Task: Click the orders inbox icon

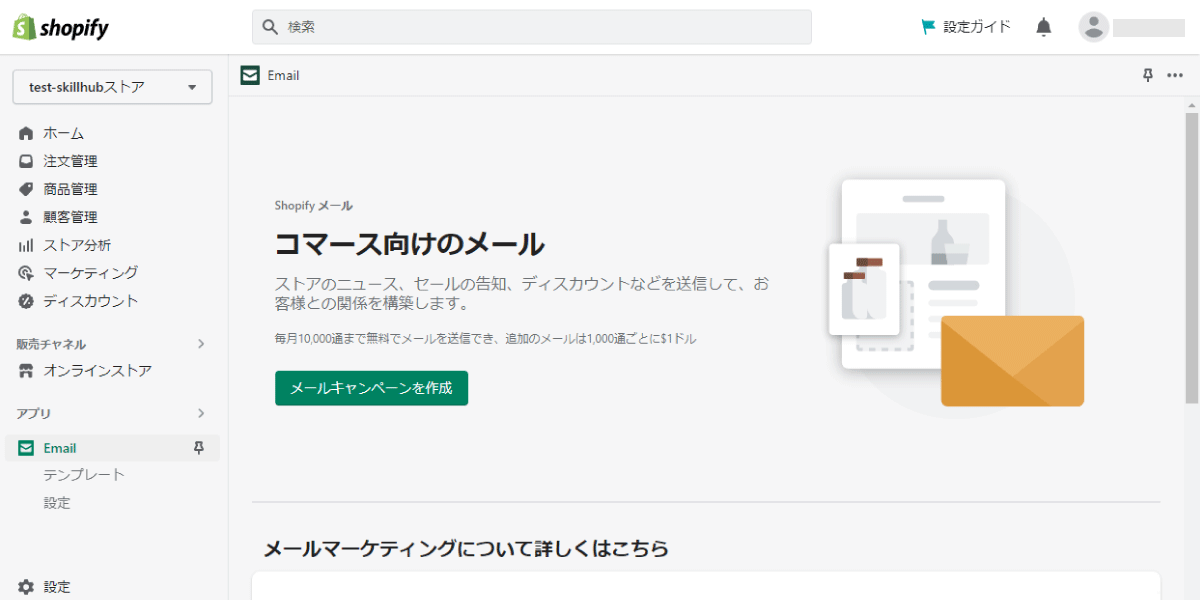Action: tap(26, 161)
